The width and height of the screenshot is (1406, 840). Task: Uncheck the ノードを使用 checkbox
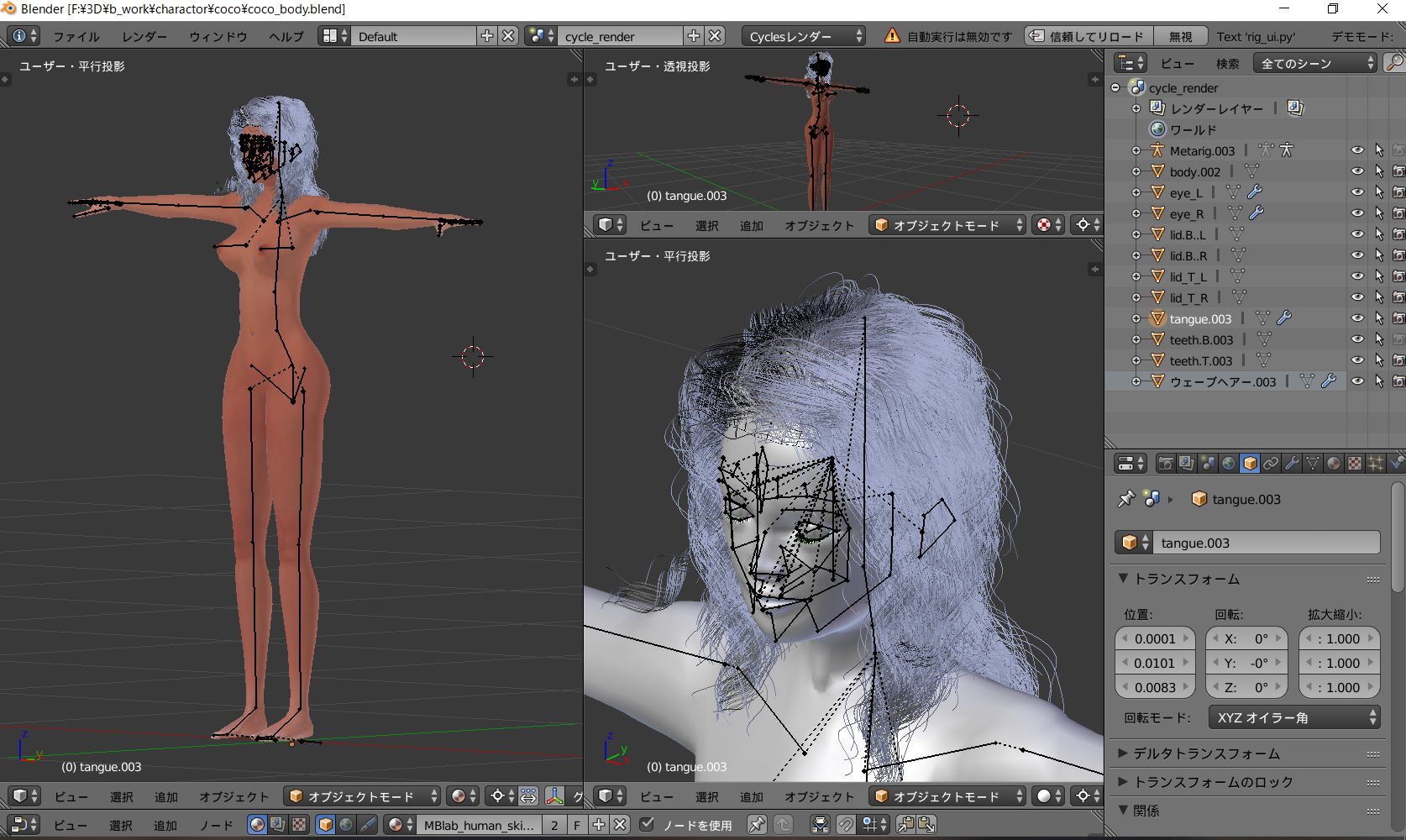tap(647, 825)
